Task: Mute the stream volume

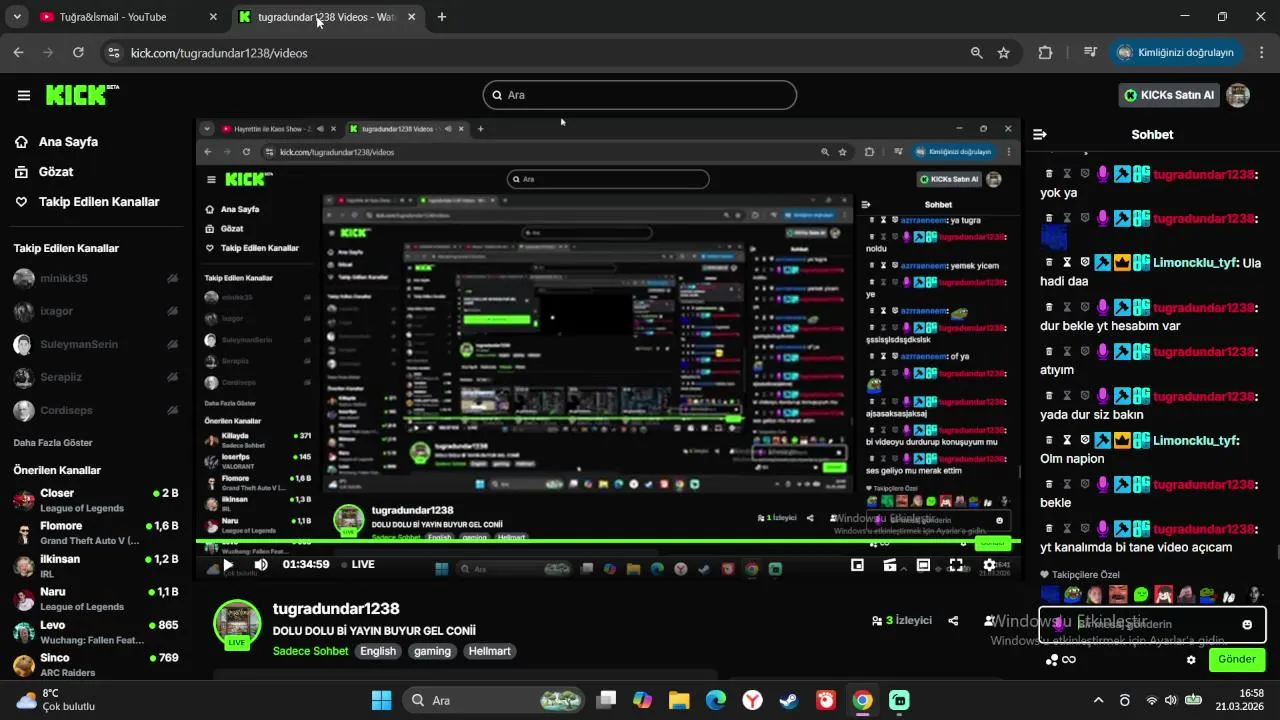Action: coord(261,564)
